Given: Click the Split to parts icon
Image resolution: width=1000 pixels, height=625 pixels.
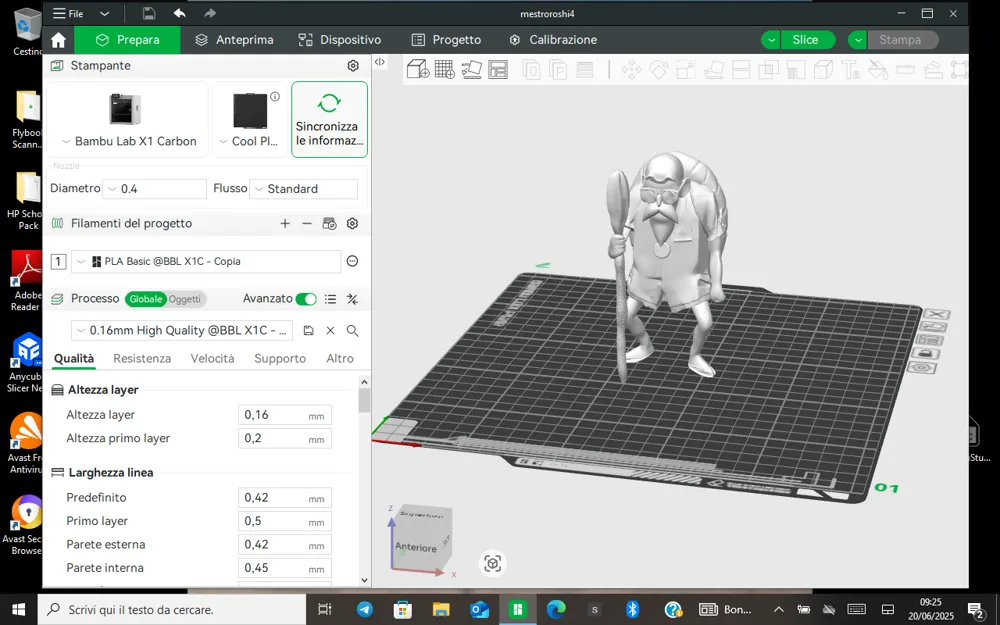Looking at the screenshot, I should pos(558,69).
